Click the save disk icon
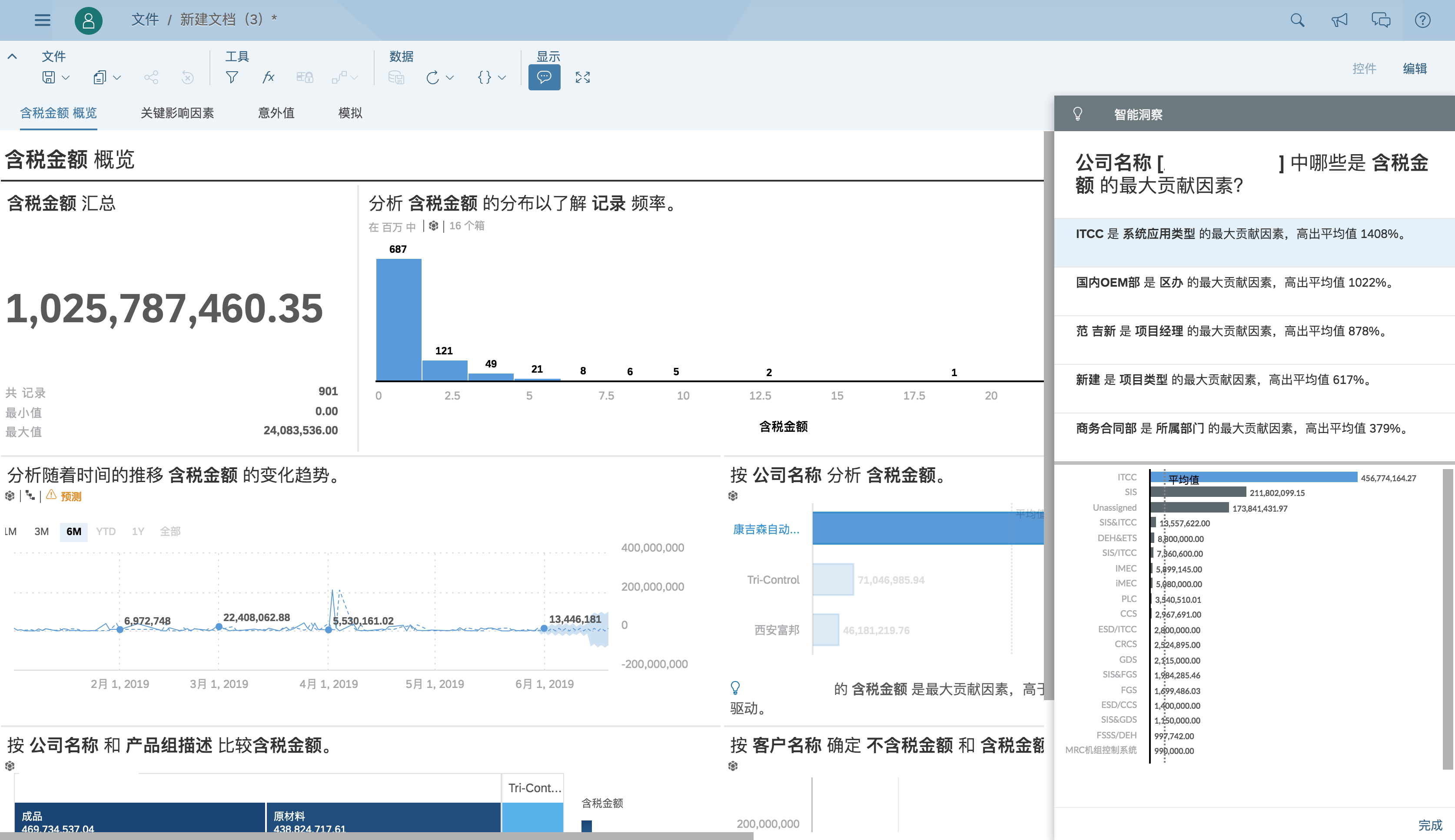Image resolution: width=1455 pixels, height=840 pixels. (x=49, y=77)
